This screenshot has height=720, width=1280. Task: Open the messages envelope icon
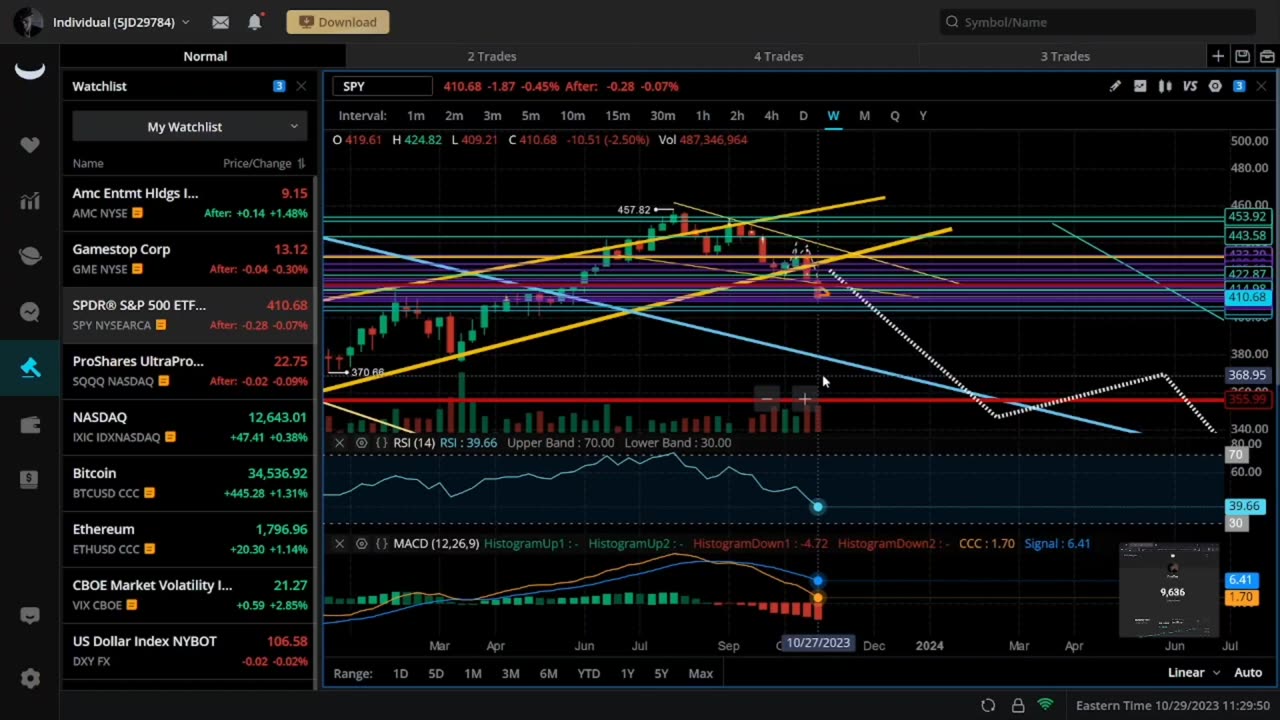221,22
